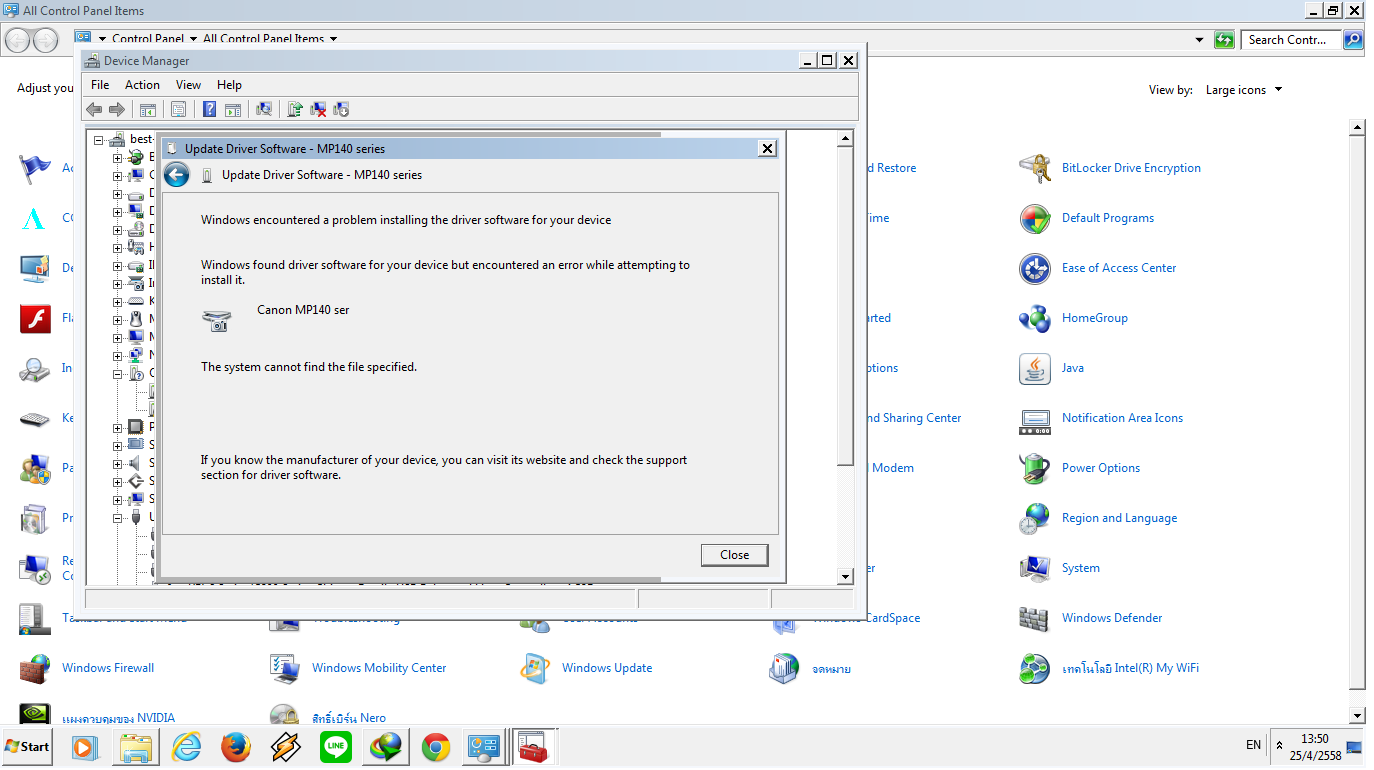The height and width of the screenshot is (770, 1374).
Task: Expand the tree node with the mouse icon
Action: (117, 320)
